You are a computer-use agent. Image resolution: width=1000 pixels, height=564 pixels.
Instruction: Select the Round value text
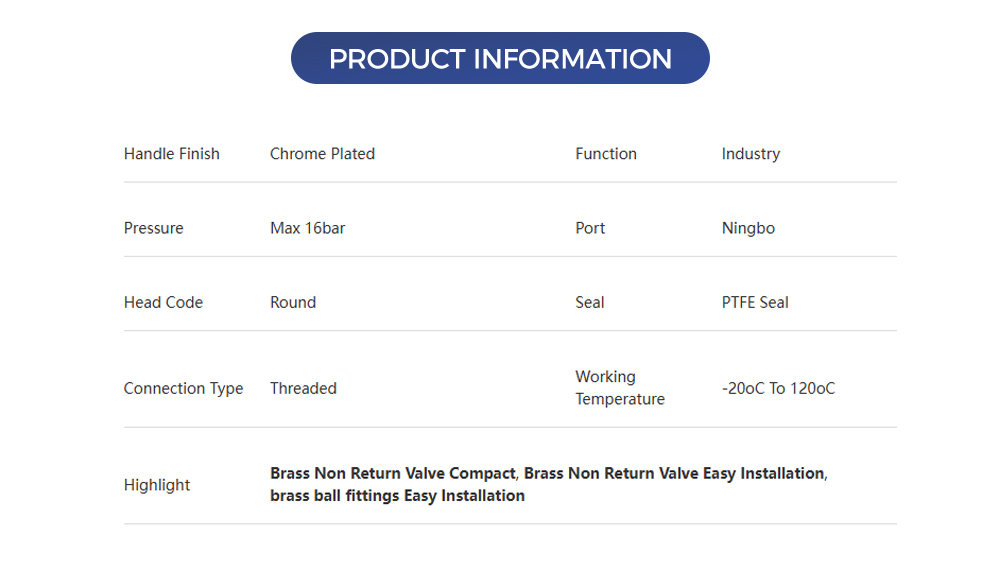click(293, 302)
